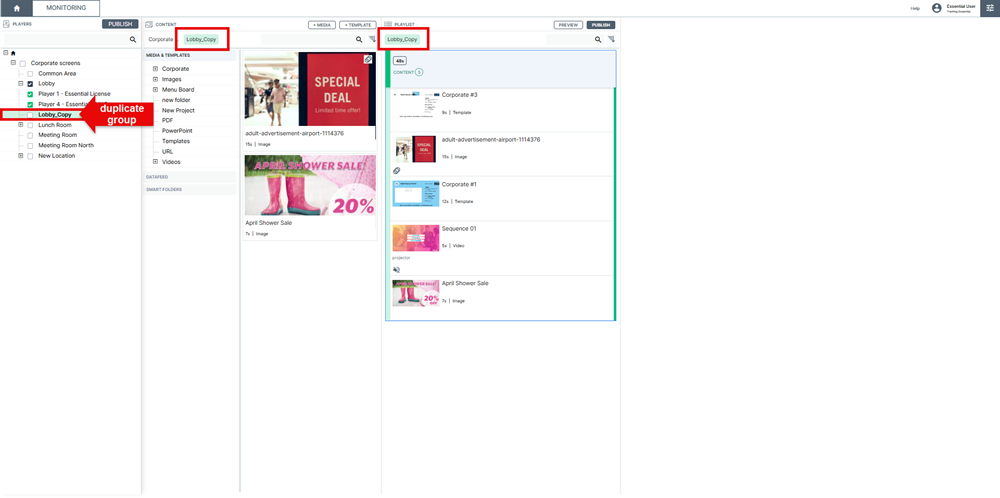This screenshot has height=498, width=1000.
Task: Click the link icon under the adult-advertisement playlist item
Action: [396, 170]
